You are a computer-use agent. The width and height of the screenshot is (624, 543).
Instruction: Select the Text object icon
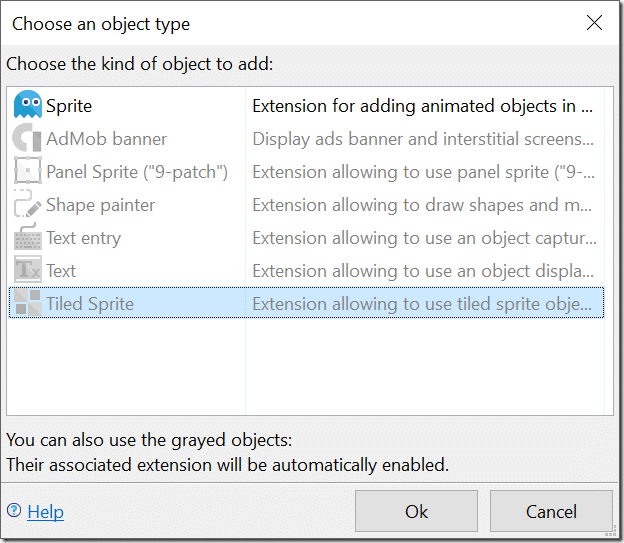point(27,270)
